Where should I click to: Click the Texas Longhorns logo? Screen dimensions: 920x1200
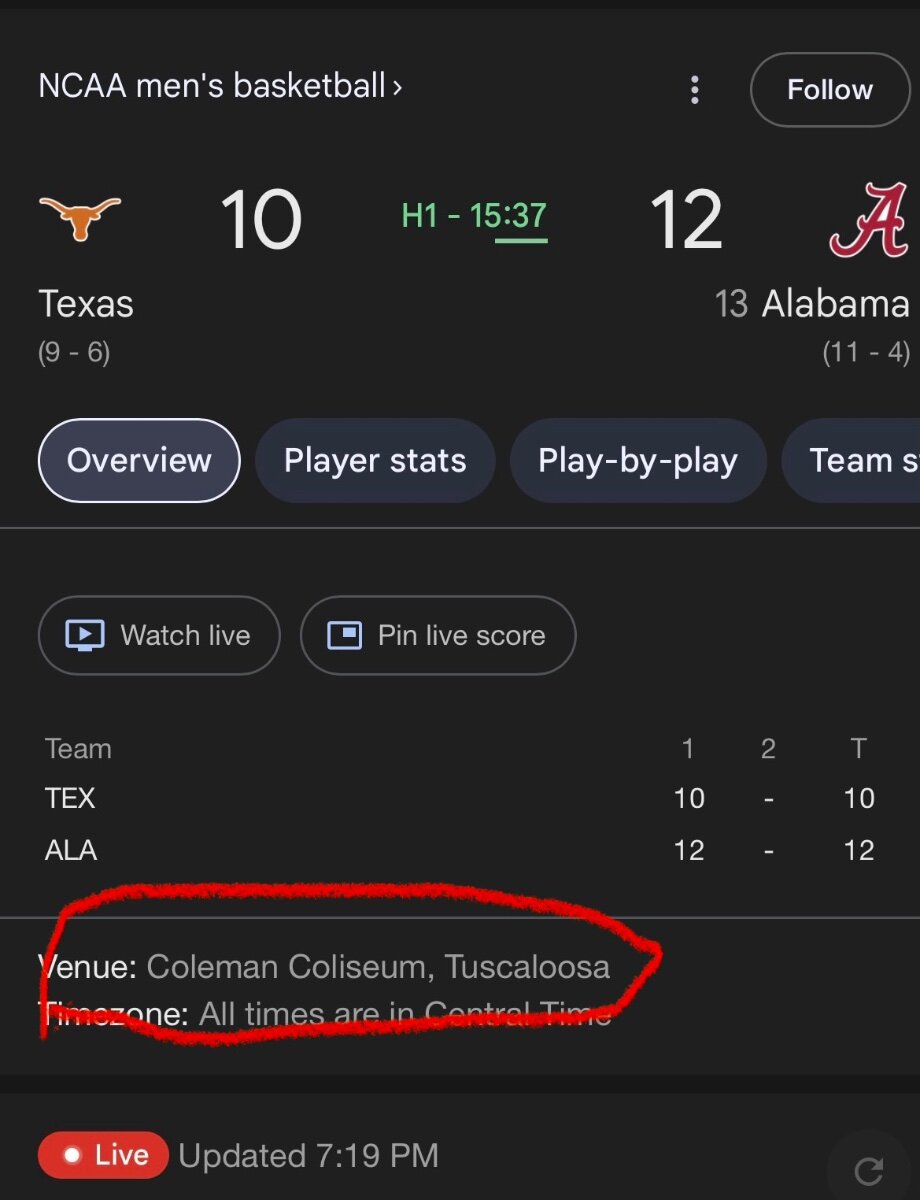tap(79, 217)
